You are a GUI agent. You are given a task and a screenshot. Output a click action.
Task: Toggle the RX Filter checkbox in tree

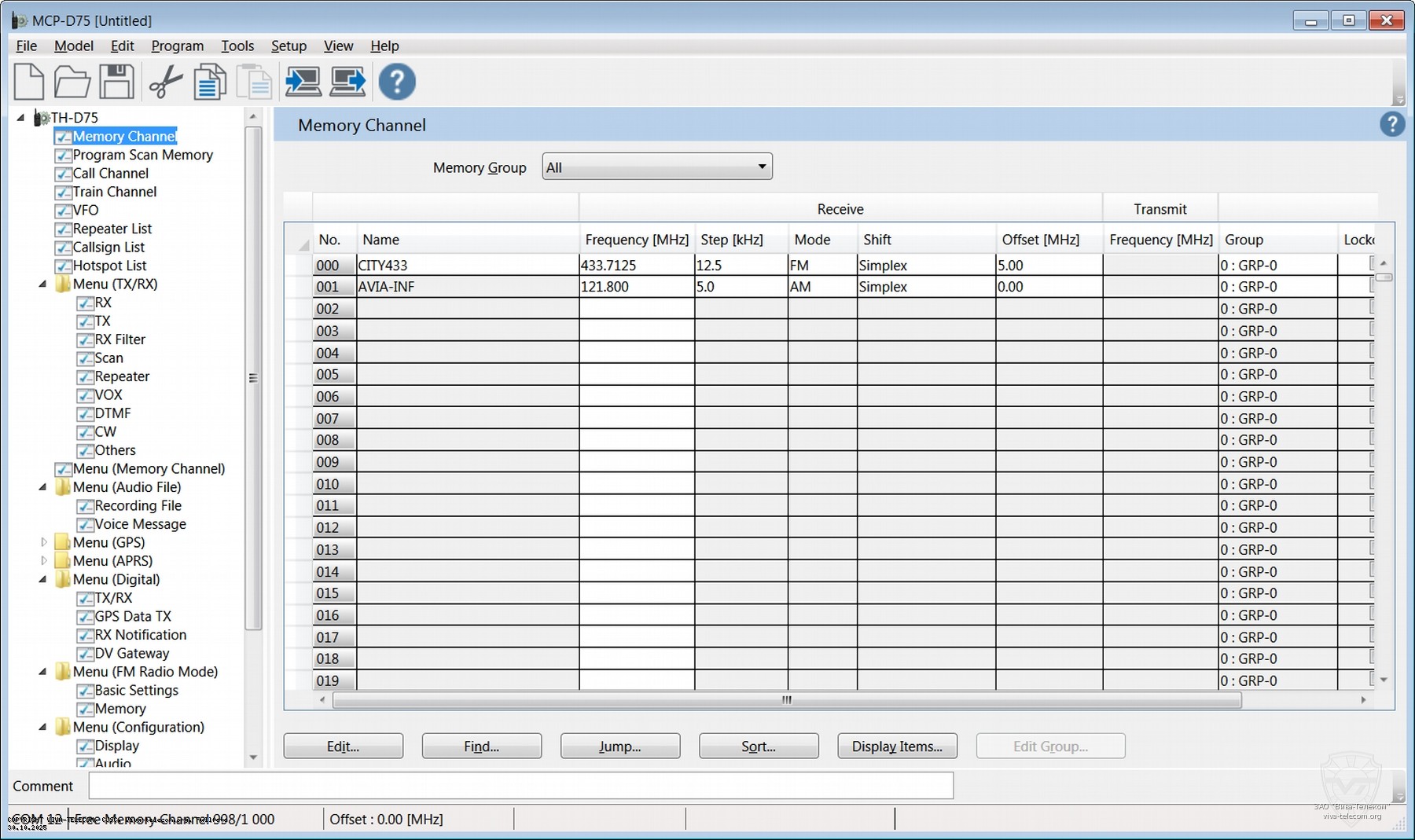click(x=85, y=340)
